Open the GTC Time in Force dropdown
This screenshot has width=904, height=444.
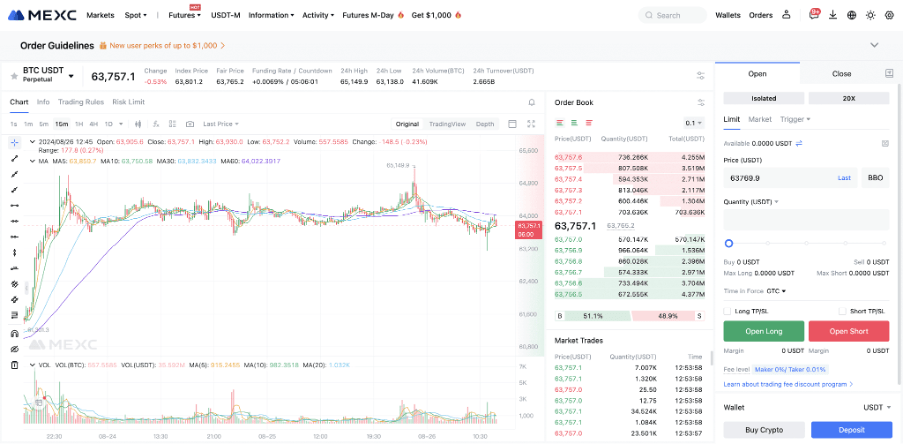777,291
